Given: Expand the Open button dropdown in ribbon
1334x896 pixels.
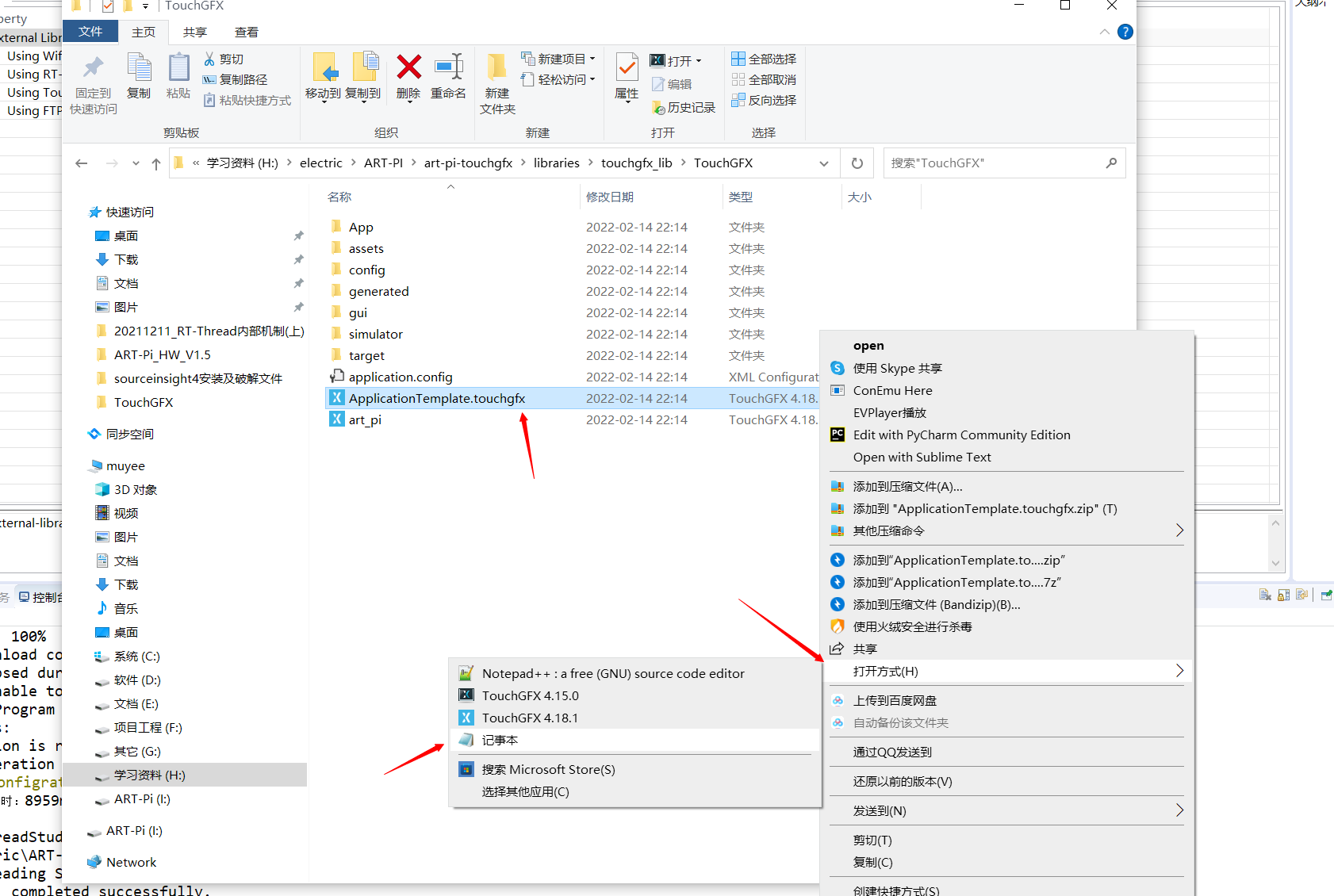Looking at the screenshot, I should click(699, 61).
